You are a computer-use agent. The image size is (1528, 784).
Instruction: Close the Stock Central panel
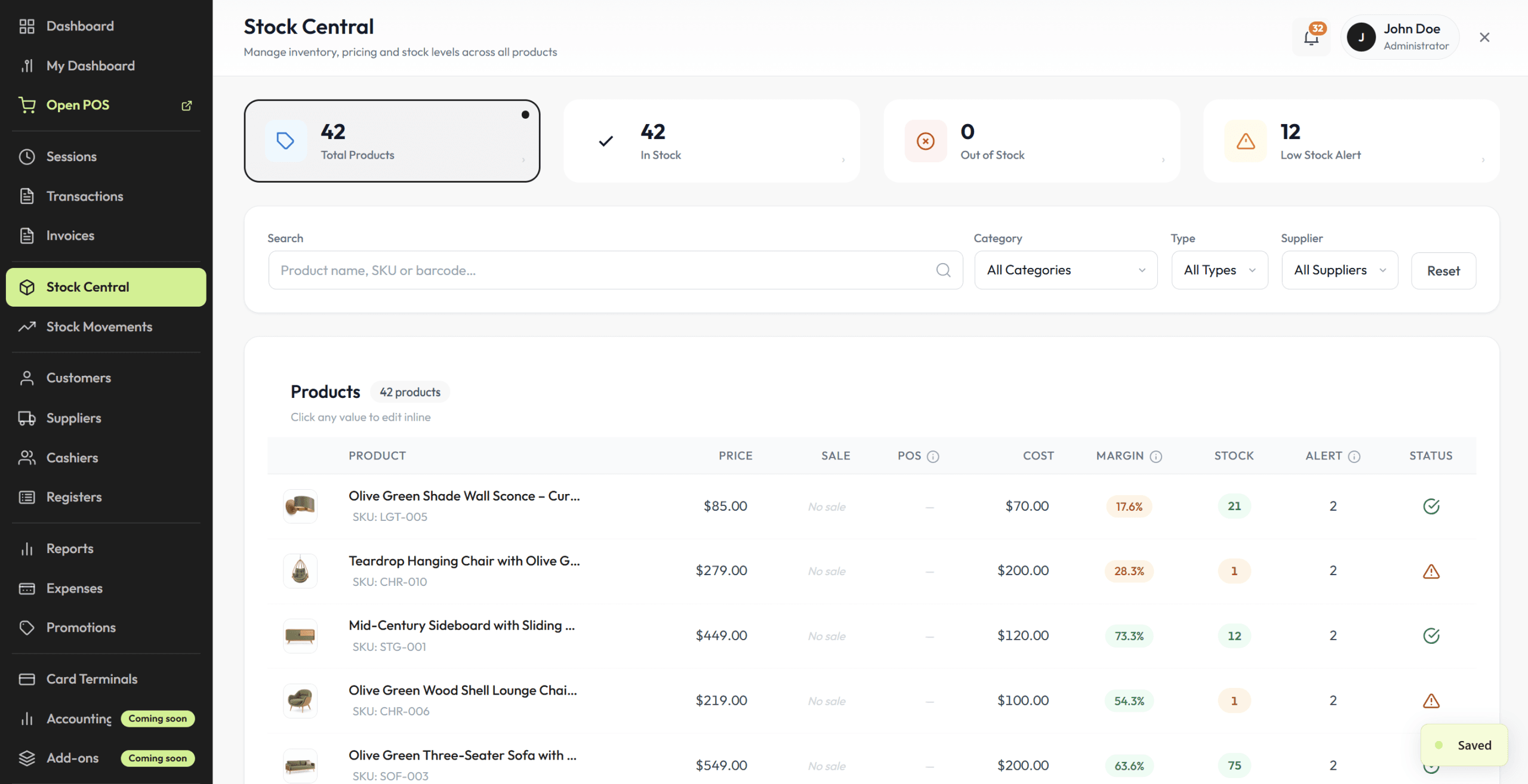coord(1484,38)
